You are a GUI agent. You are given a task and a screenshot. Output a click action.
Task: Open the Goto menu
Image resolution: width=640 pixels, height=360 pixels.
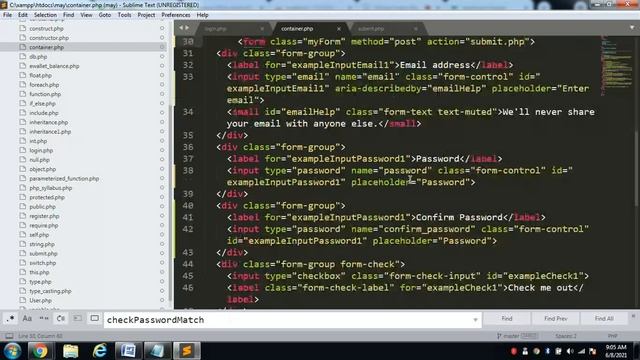click(105, 15)
